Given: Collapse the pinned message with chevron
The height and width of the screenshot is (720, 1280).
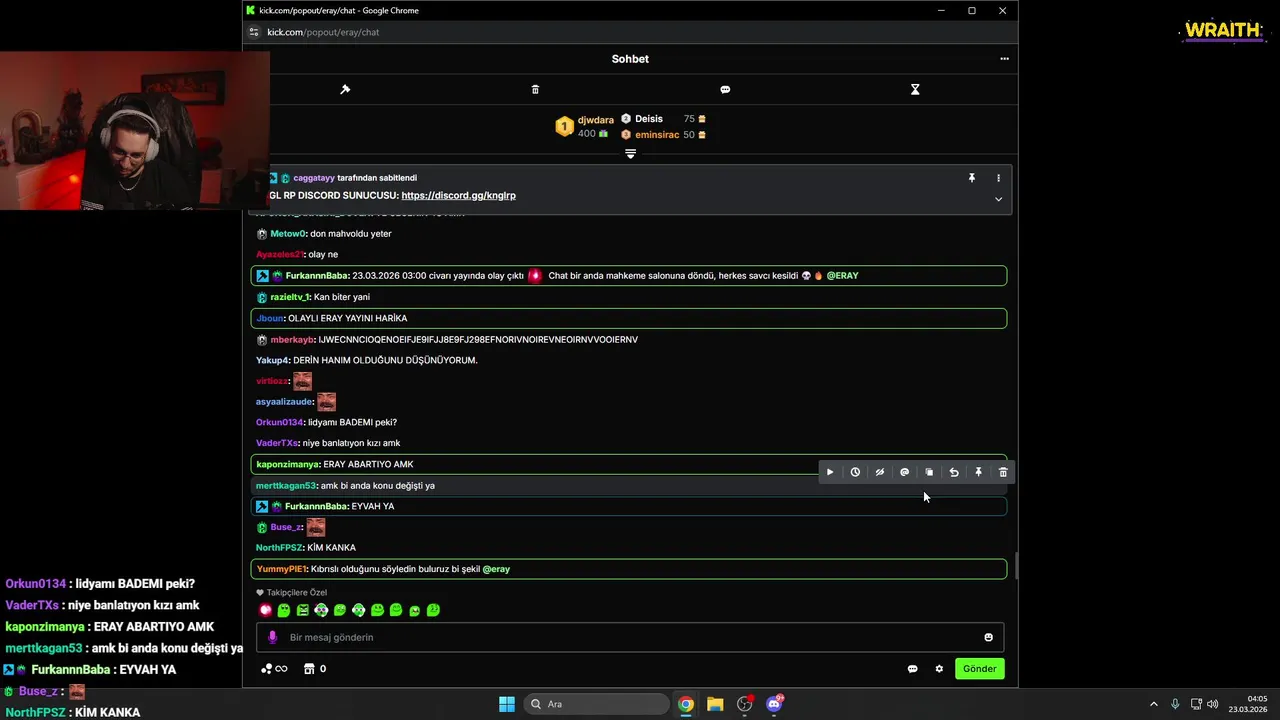Looking at the screenshot, I should point(998,199).
